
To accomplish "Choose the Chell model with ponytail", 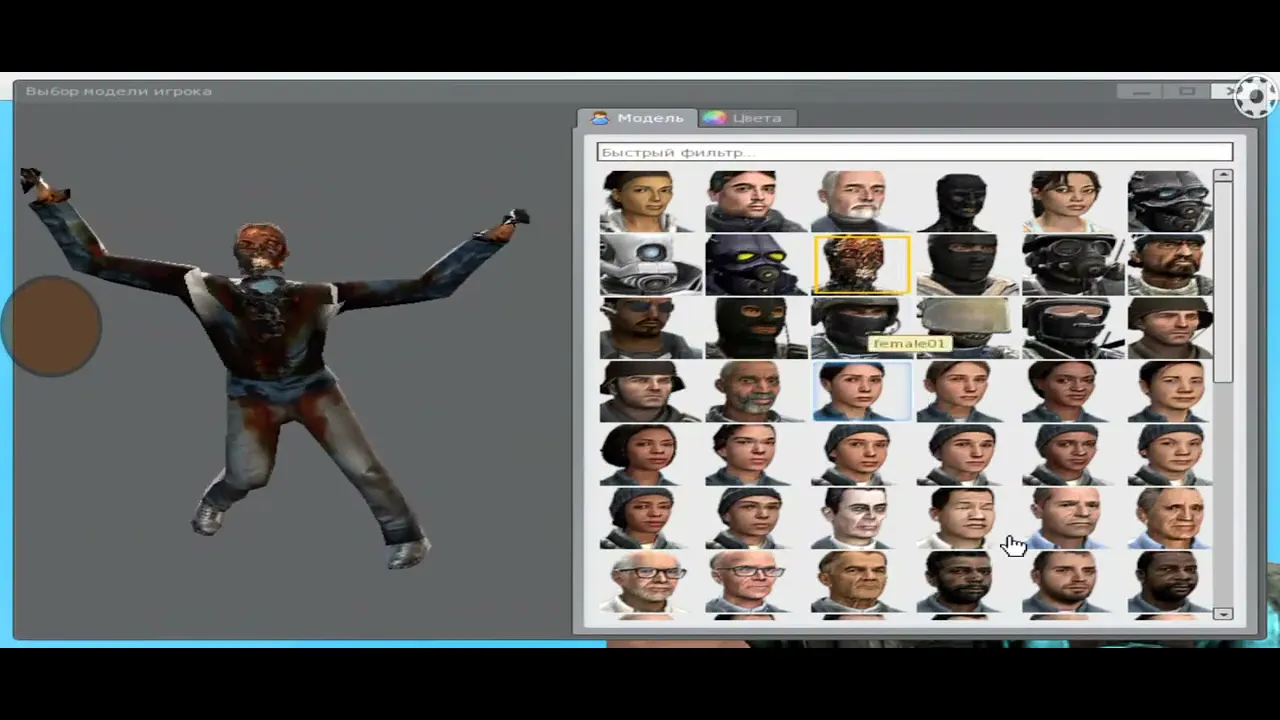I will coord(1074,201).
